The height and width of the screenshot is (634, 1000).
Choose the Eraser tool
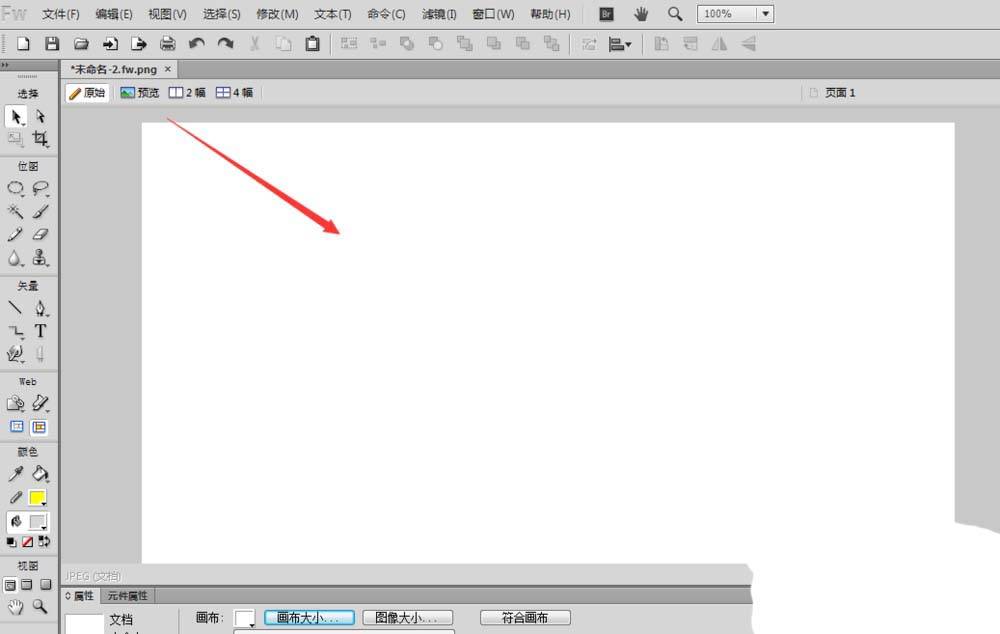coord(40,234)
